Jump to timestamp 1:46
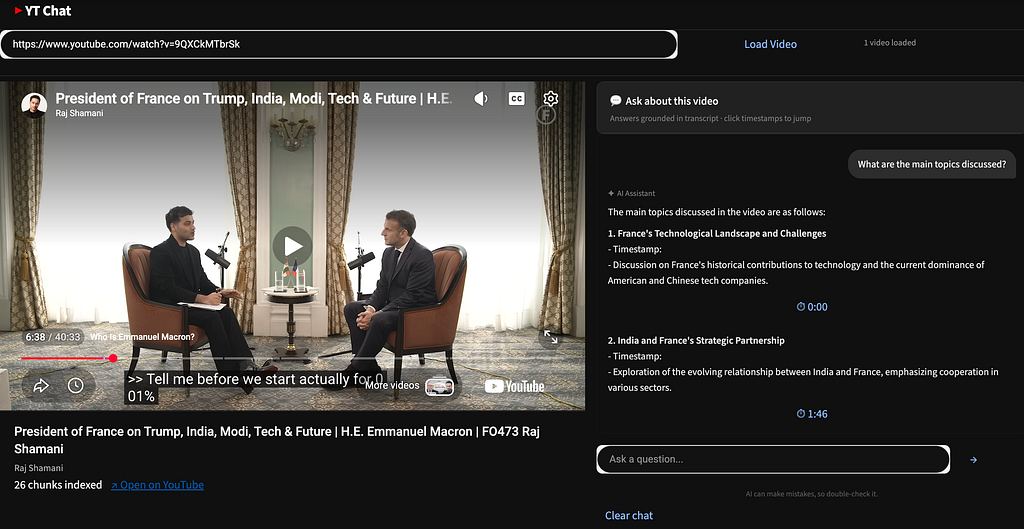 (812, 414)
